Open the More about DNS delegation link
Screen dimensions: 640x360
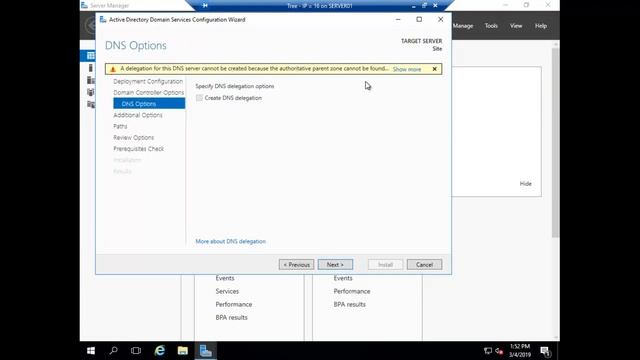pos(231,241)
